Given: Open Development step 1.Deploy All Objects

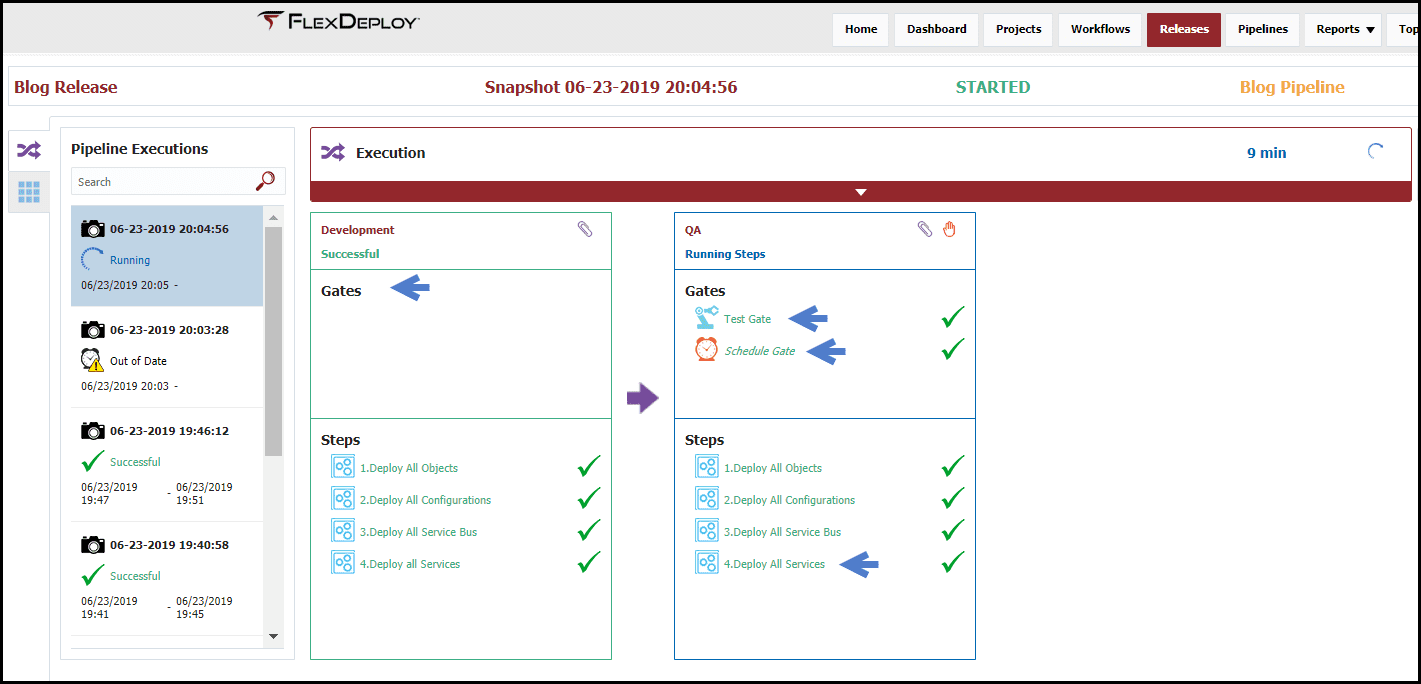Looking at the screenshot, I should click(x=409, y=468).
